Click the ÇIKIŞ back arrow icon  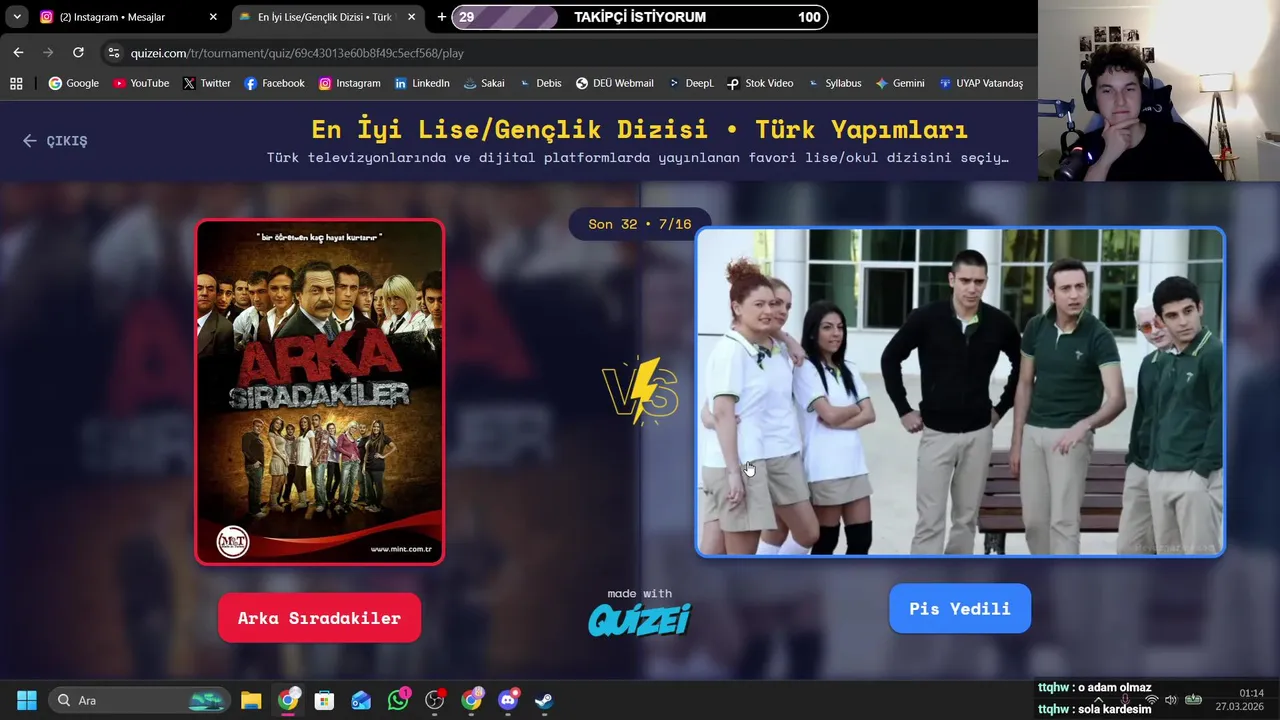[29, 141]
